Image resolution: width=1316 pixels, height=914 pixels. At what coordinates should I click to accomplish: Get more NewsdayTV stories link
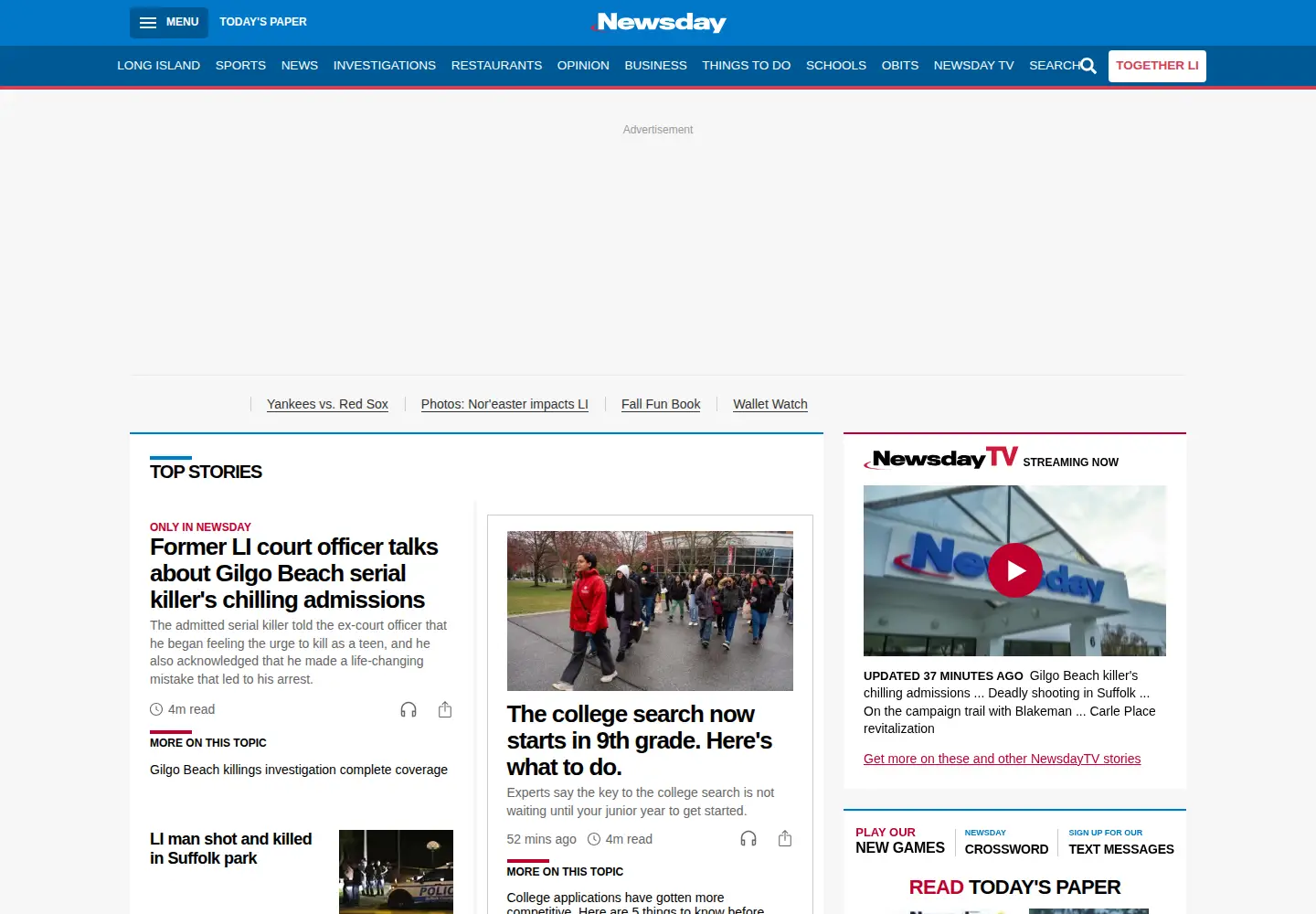(x=1002, y=759)
